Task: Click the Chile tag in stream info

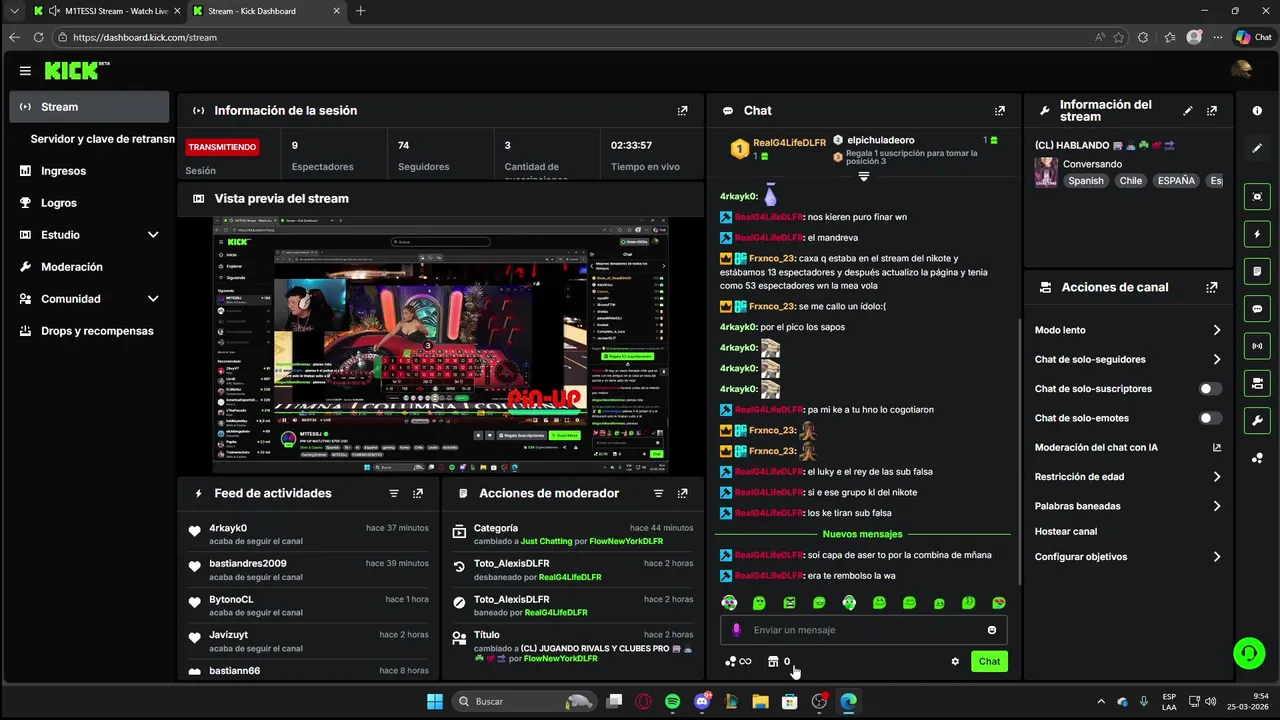Action: coord(1131,181)
